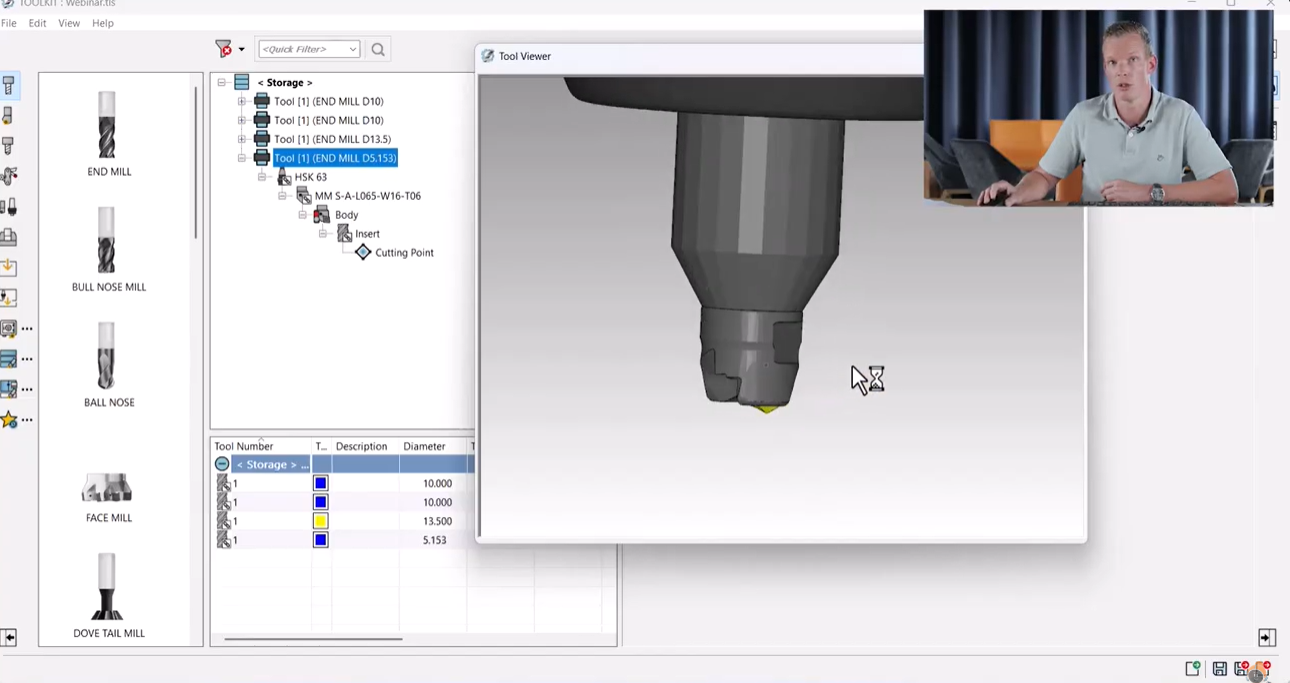Expand the HSK 63 tree node
The image size is (1290, 683).
pos(262,177)
